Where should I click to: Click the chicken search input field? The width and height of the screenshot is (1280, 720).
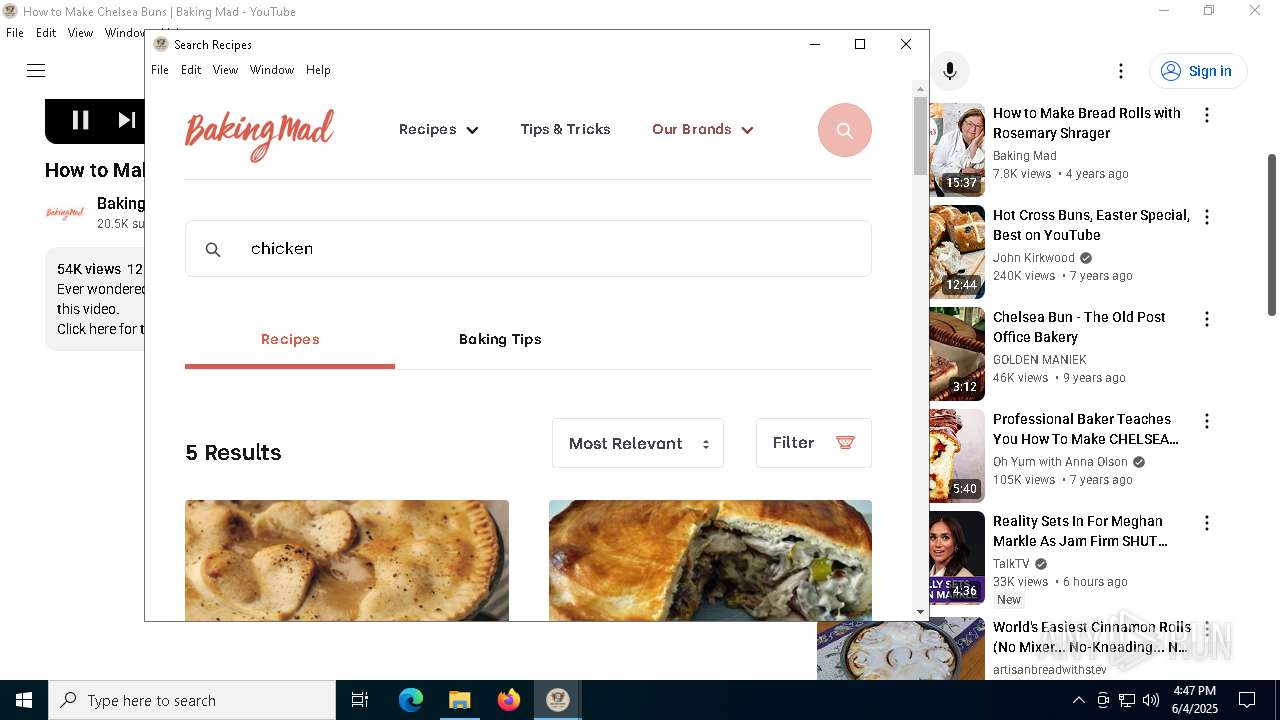(x=528, y=249)
